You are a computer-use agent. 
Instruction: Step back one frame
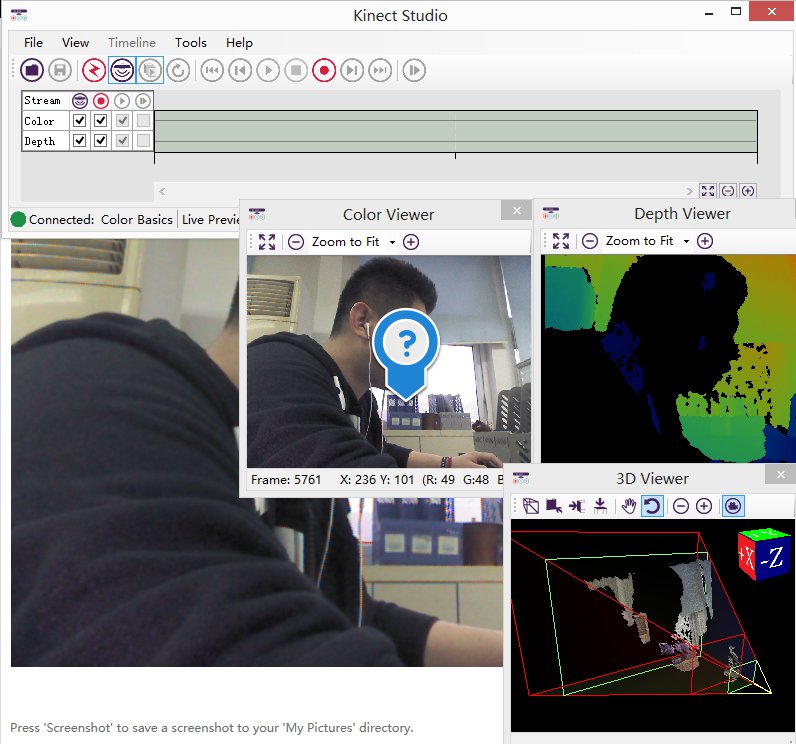(240, 70)
